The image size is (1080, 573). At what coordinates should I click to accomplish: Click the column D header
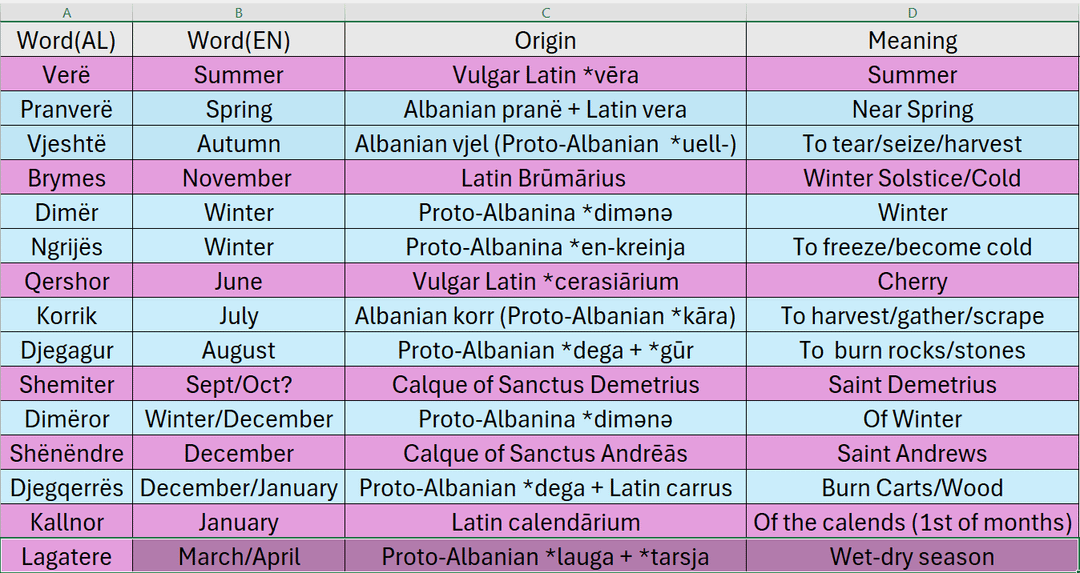912,13
